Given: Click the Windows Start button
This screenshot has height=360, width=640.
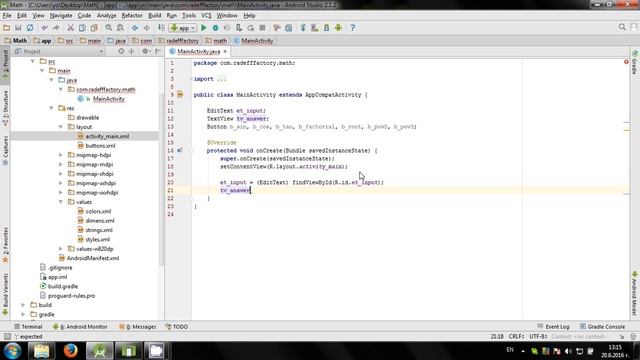Looking at the screenshot, I should pyautogui.click(x=12, y=351).
